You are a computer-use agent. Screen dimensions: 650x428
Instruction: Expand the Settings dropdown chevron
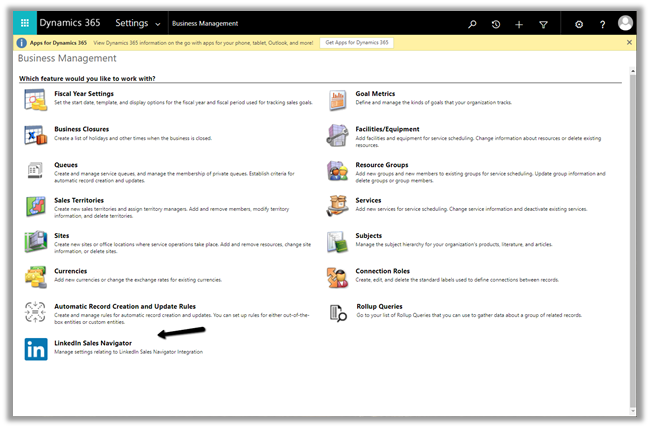click(x=158, y=23)
